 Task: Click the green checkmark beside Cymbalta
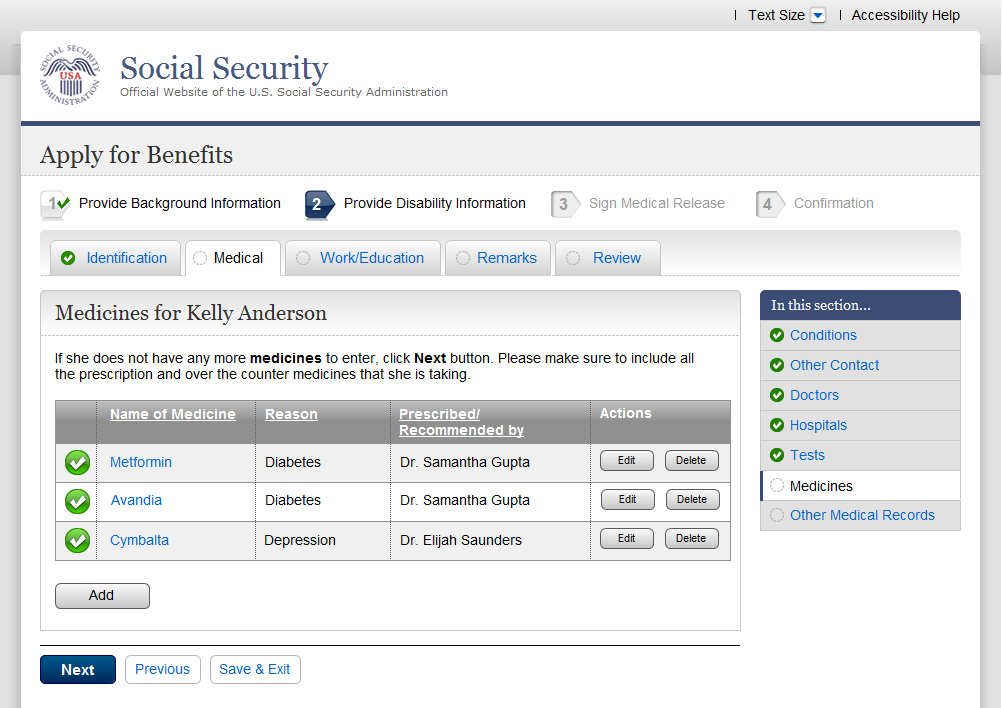(x=77, y=540)
